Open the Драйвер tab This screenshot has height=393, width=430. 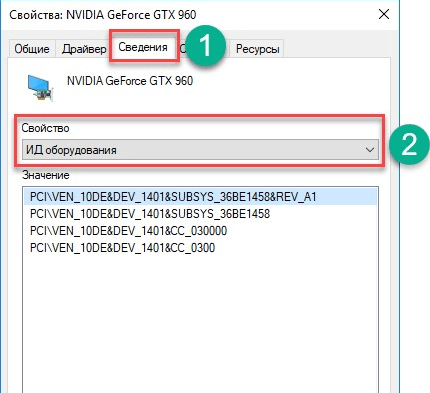tap(84, 49)
